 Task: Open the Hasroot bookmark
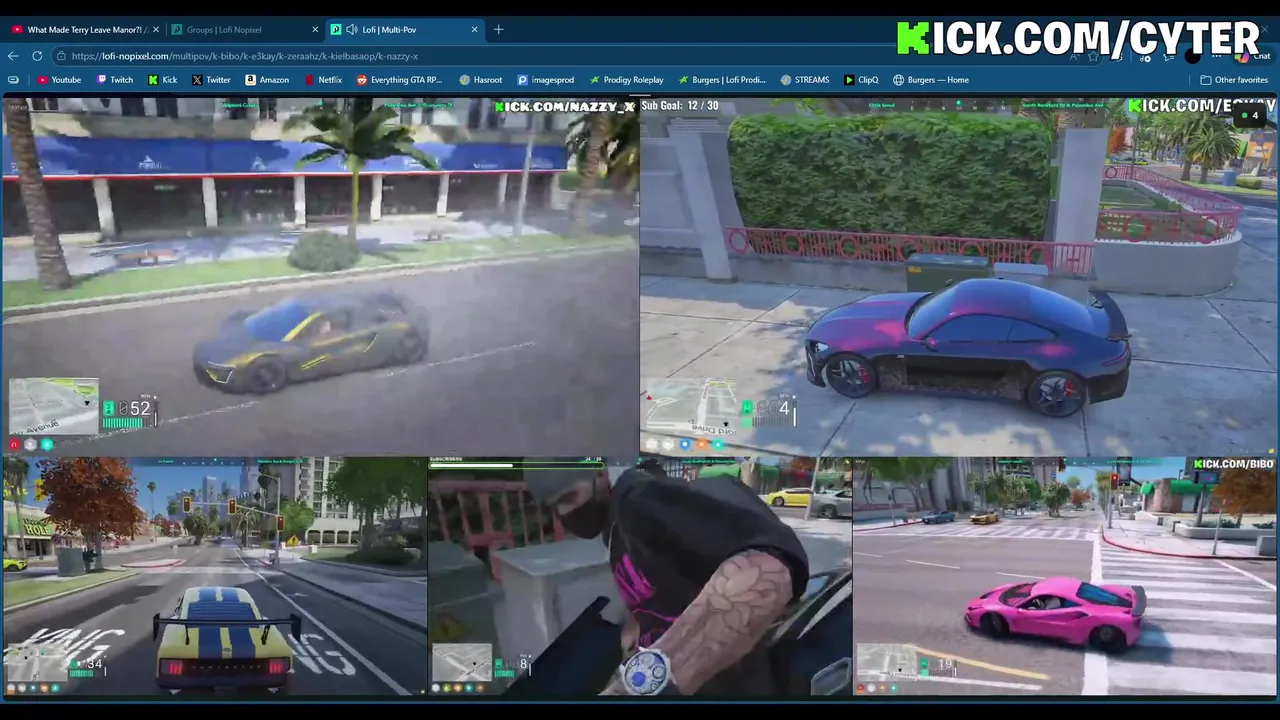(481, 80)
